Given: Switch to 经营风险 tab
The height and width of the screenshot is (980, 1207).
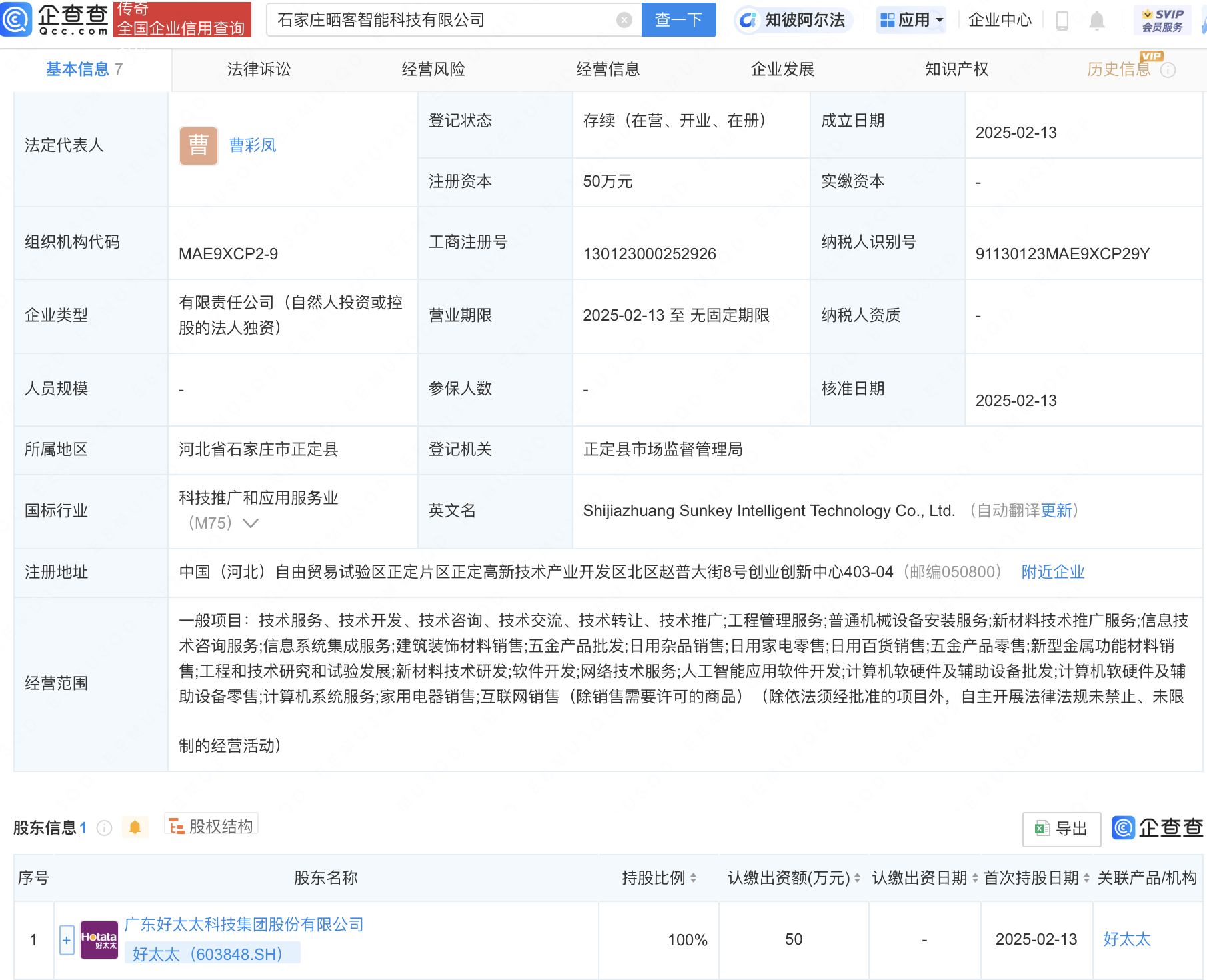Looking at the screenshot, I should point(433,69).
